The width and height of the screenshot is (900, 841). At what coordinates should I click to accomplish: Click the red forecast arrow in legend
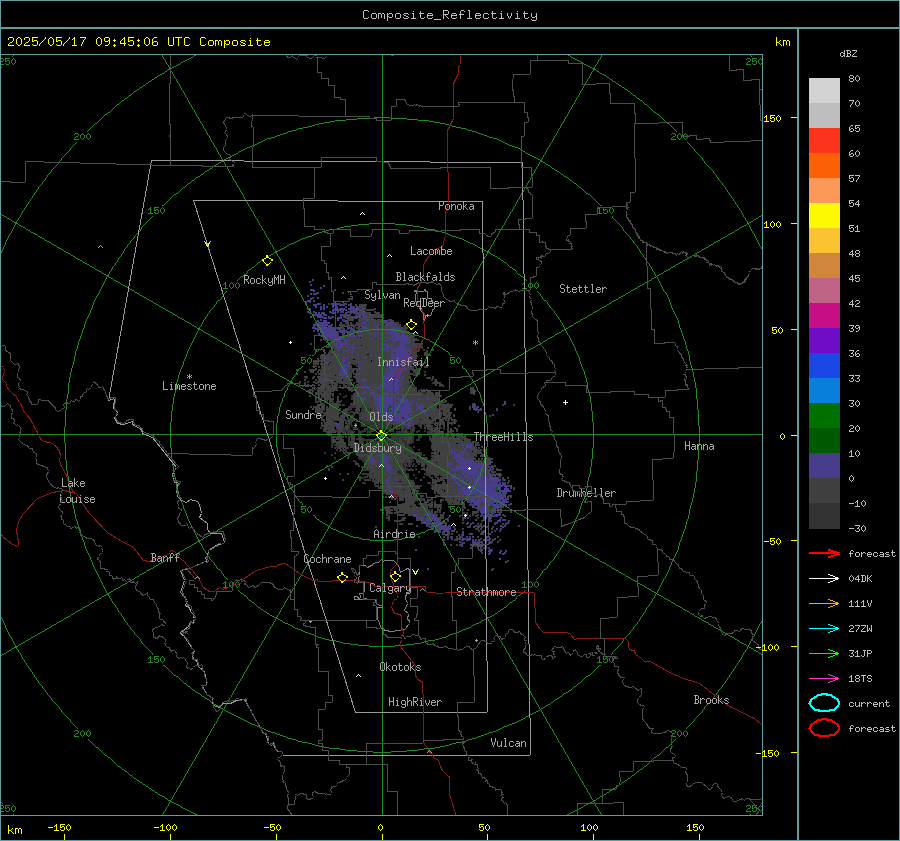[x=824, y=553]
